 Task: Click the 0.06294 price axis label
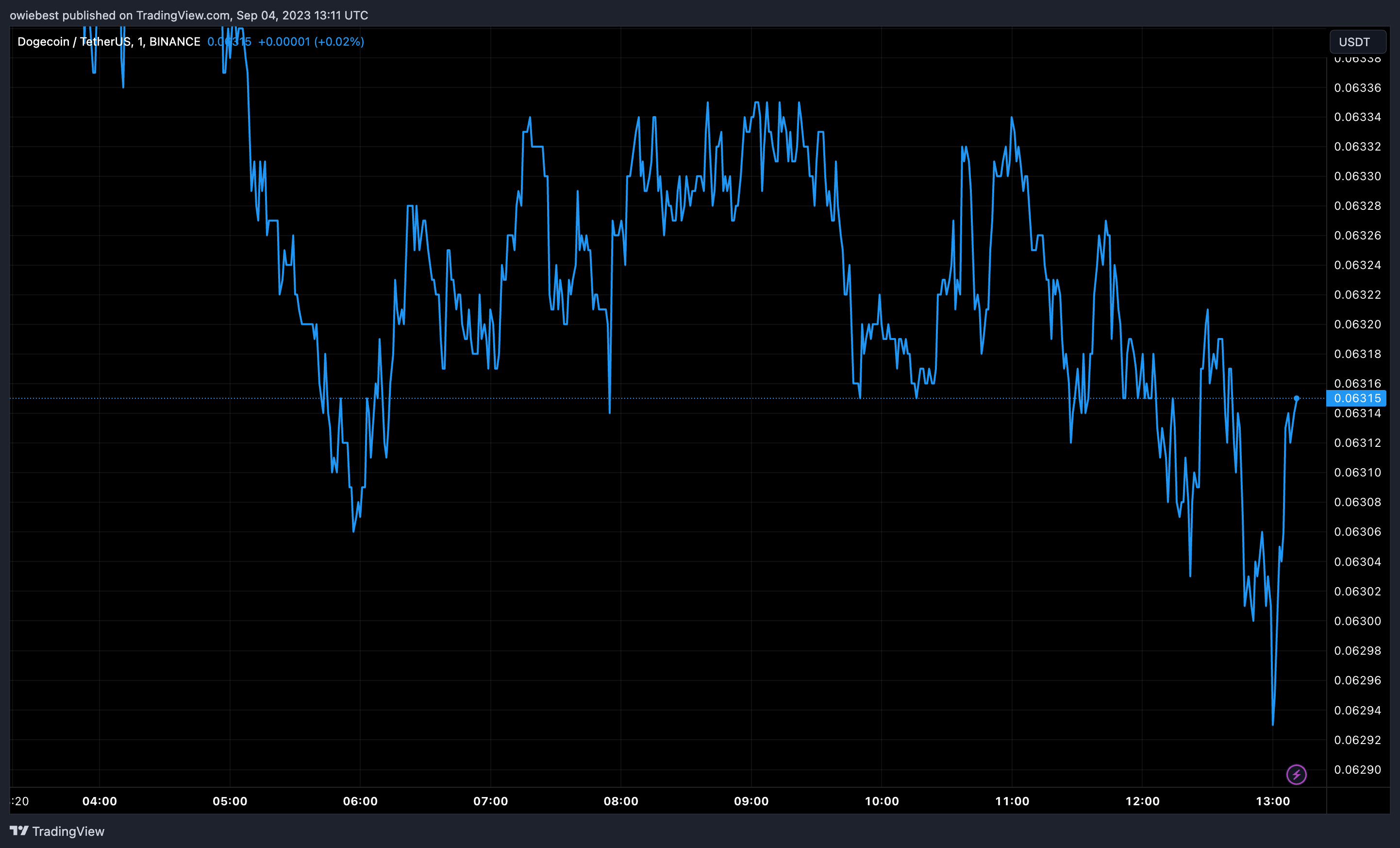coord(1357,710)
